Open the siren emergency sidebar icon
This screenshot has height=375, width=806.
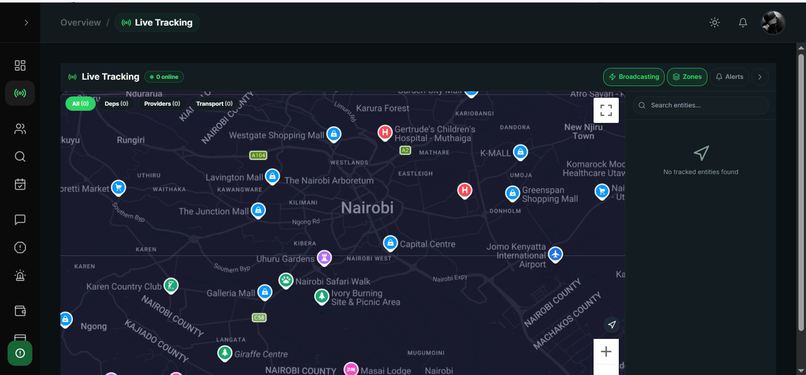[20, 275]
